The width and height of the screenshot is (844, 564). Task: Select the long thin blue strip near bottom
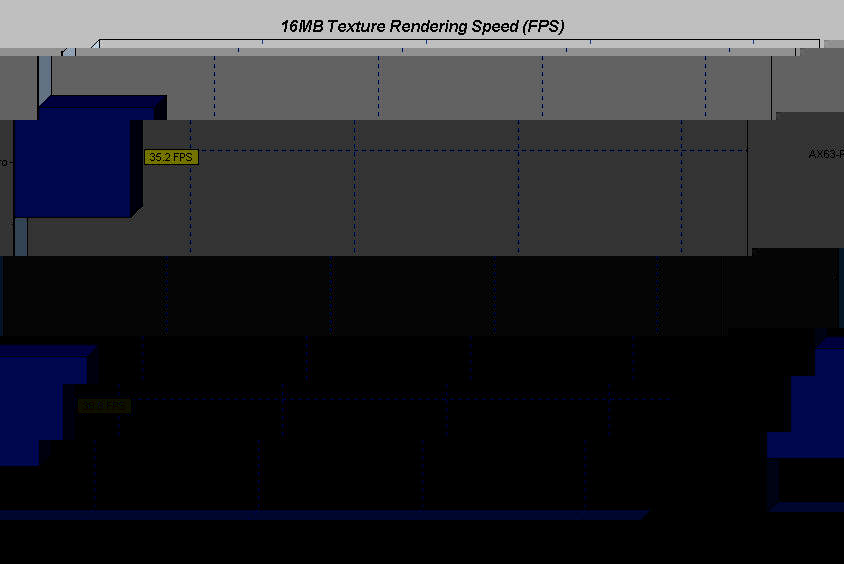(x=320, y=515)
